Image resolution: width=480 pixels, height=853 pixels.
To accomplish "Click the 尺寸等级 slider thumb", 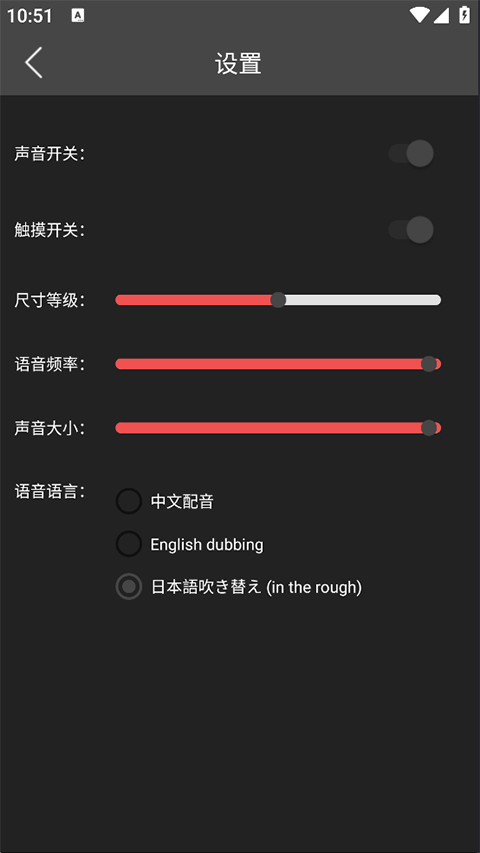I will (278, 300).
